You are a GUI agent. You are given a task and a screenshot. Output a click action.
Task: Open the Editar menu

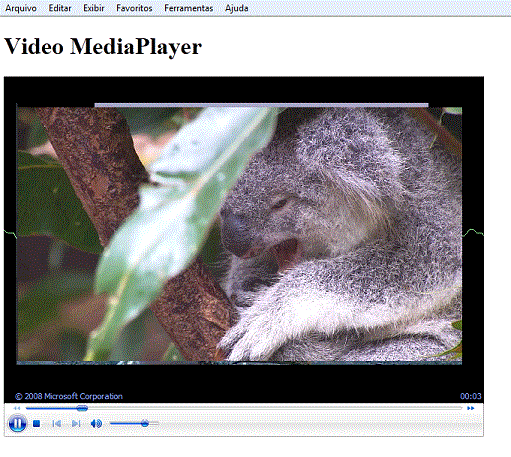tap(60, 8)
